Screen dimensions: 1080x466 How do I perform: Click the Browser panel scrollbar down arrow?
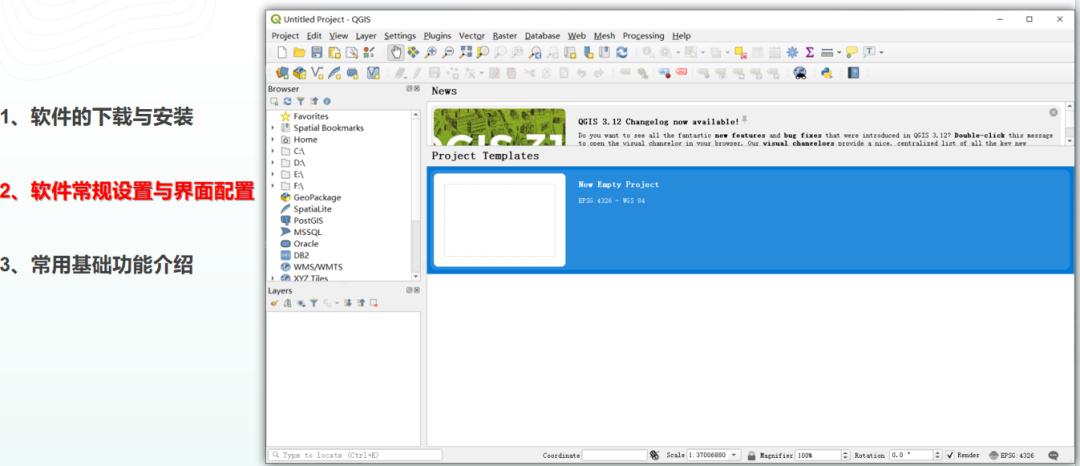[x=415, y=276]
